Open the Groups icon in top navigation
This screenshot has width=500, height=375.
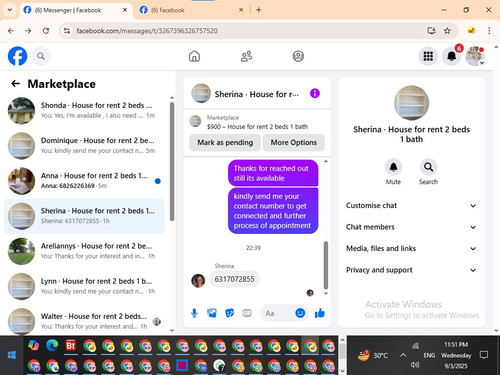298,56
